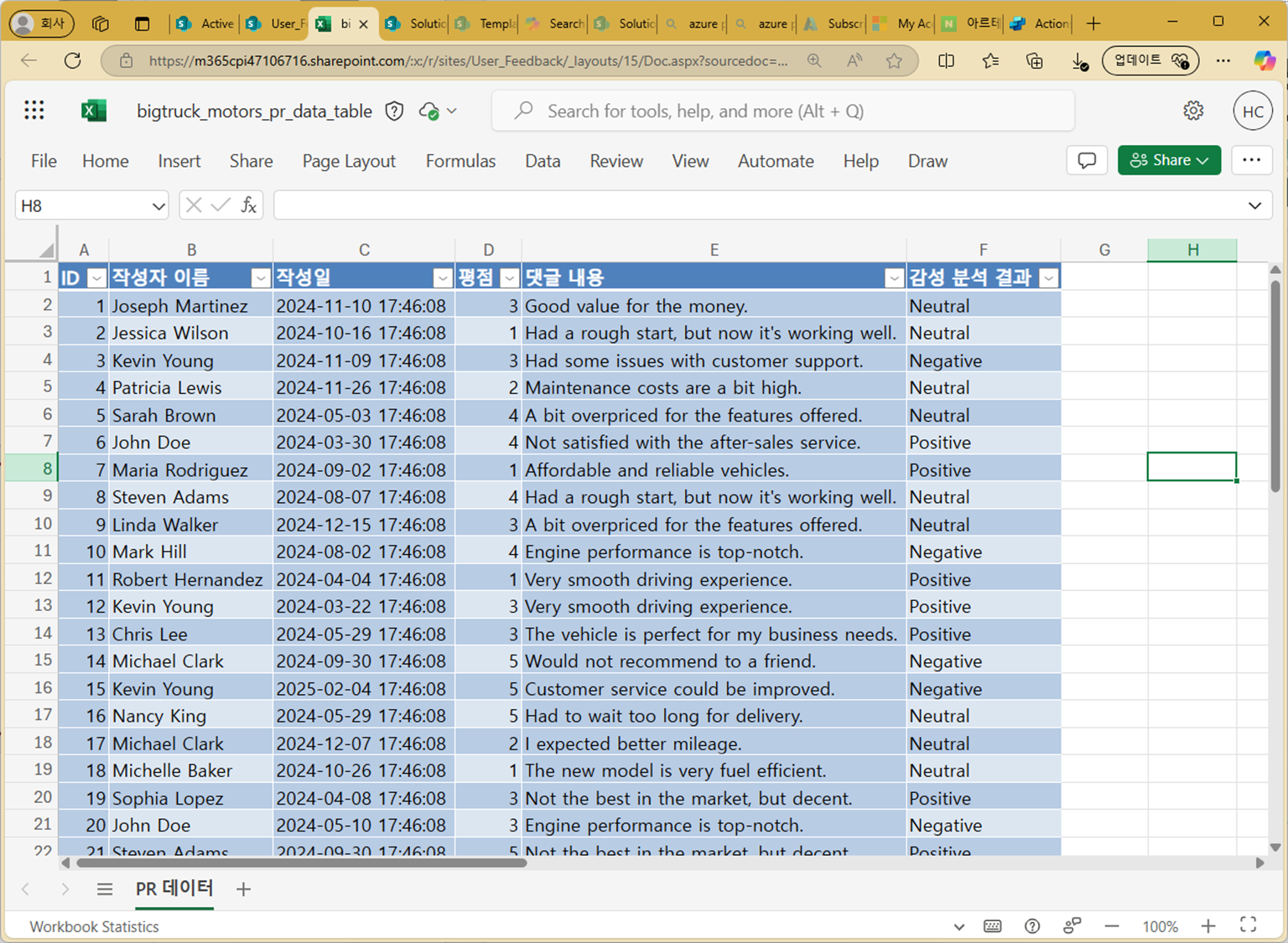1288x943 pixels.
Task: Open the cloud save status icon
Action: click(429, 111)
